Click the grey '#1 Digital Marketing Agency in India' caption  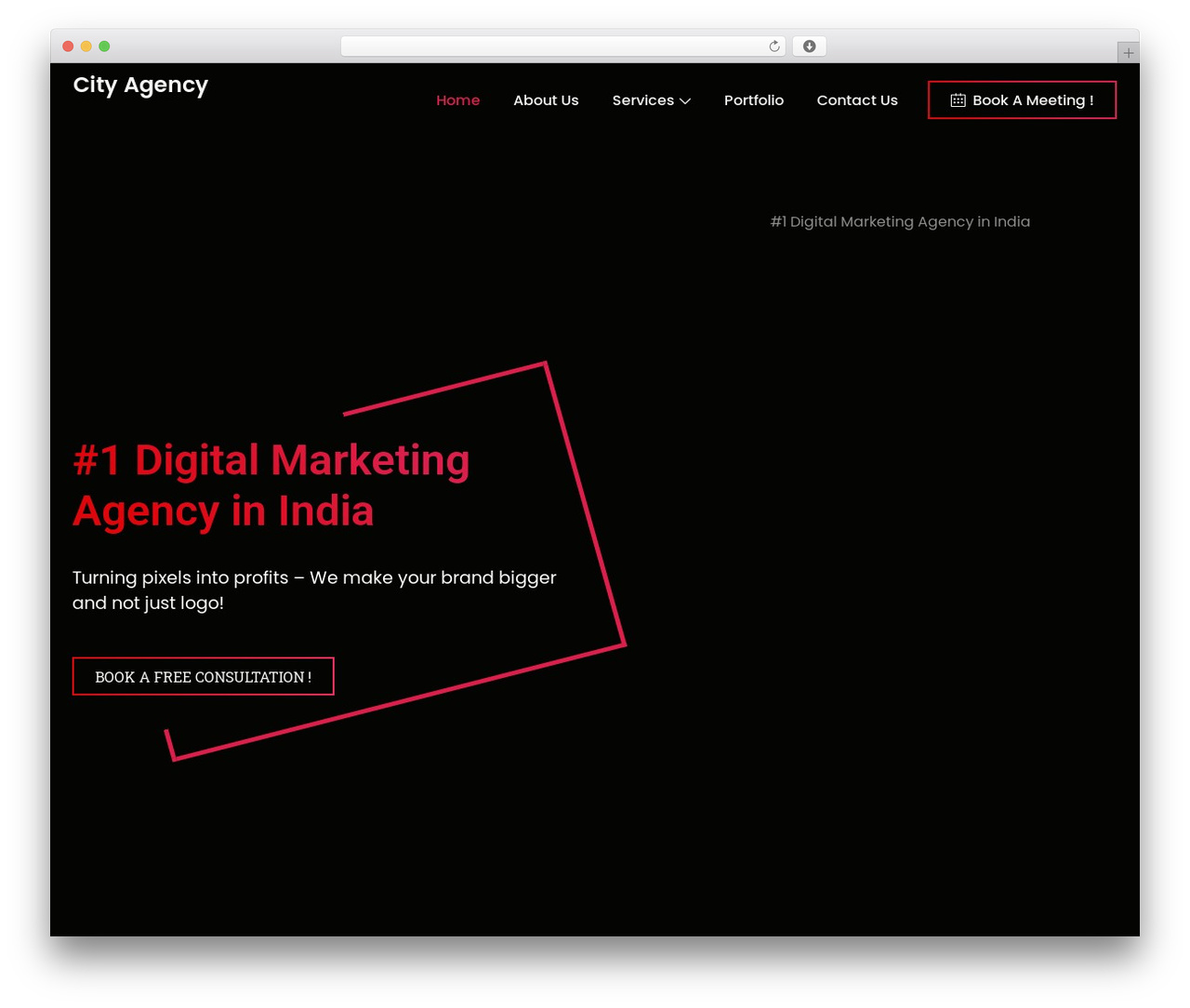(900, 221)
